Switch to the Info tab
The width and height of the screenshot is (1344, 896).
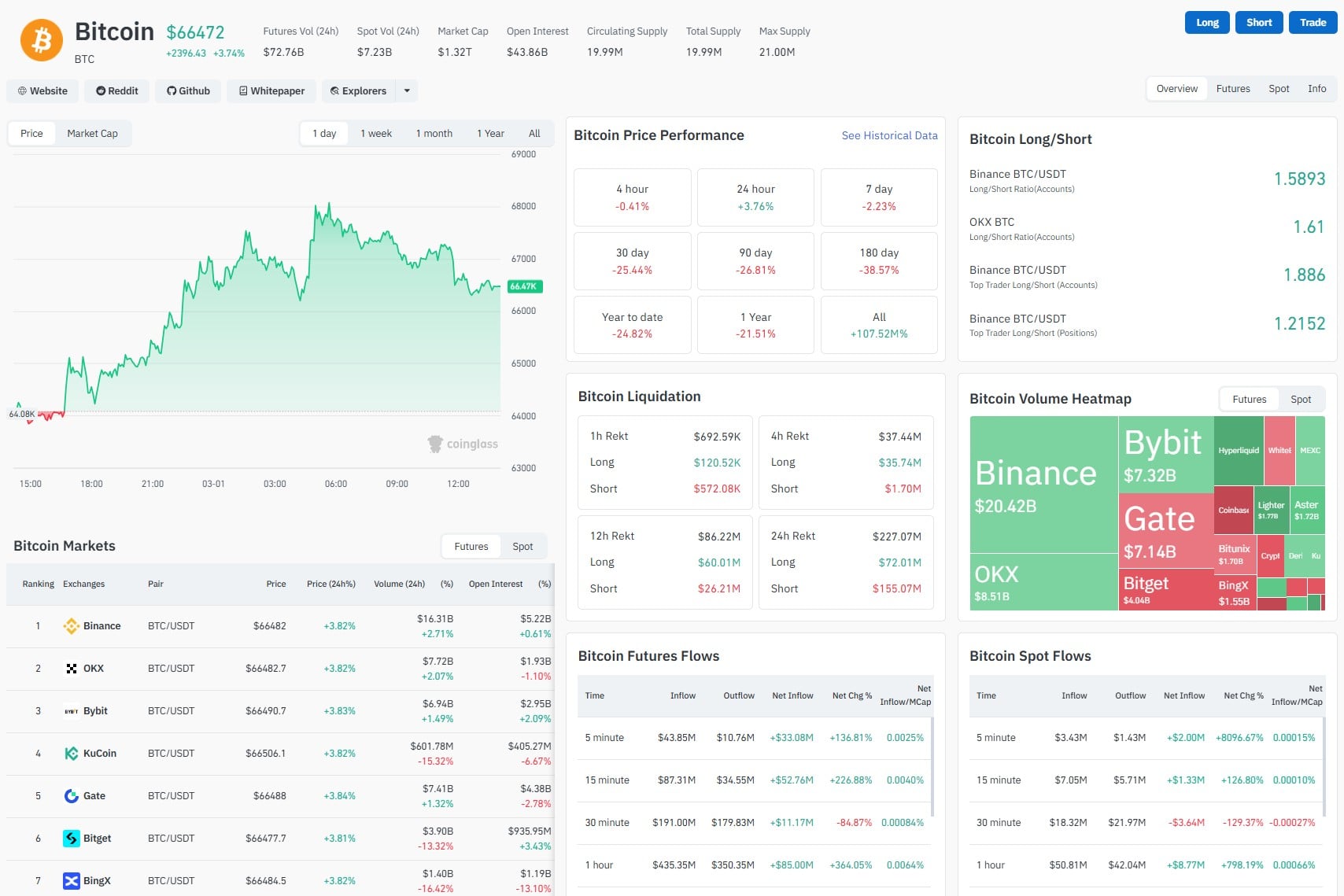click(x=1316, y=89)
